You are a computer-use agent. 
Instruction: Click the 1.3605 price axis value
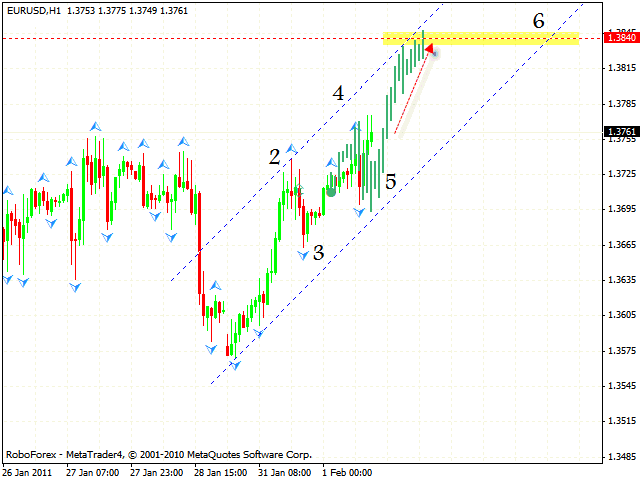[x=622, y=315]
